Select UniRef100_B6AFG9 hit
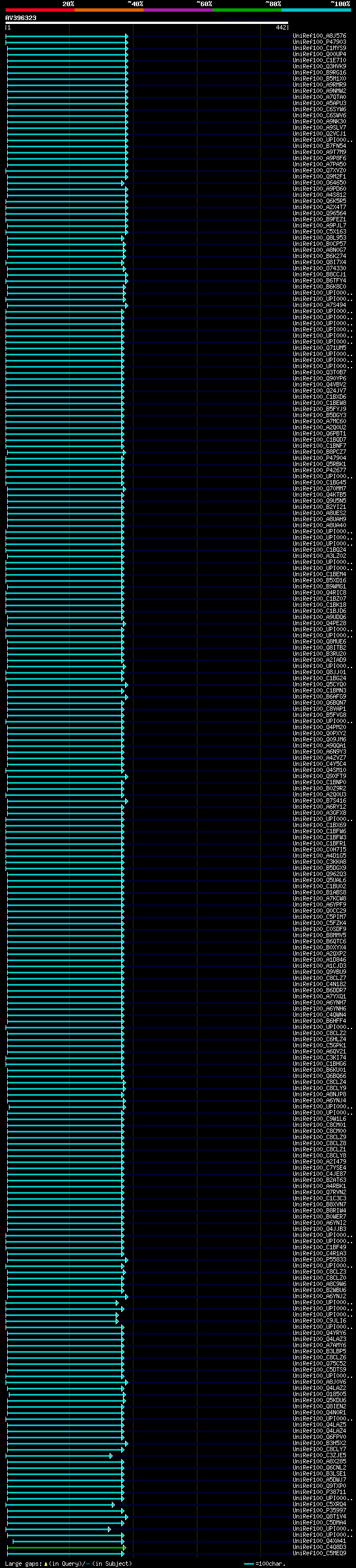 point(319,697)
